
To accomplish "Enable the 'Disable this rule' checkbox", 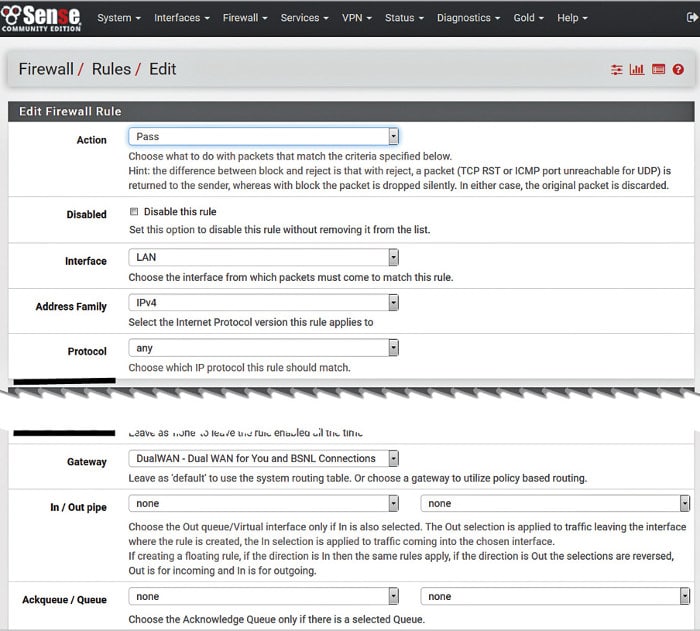I will [x=134, y=212].
